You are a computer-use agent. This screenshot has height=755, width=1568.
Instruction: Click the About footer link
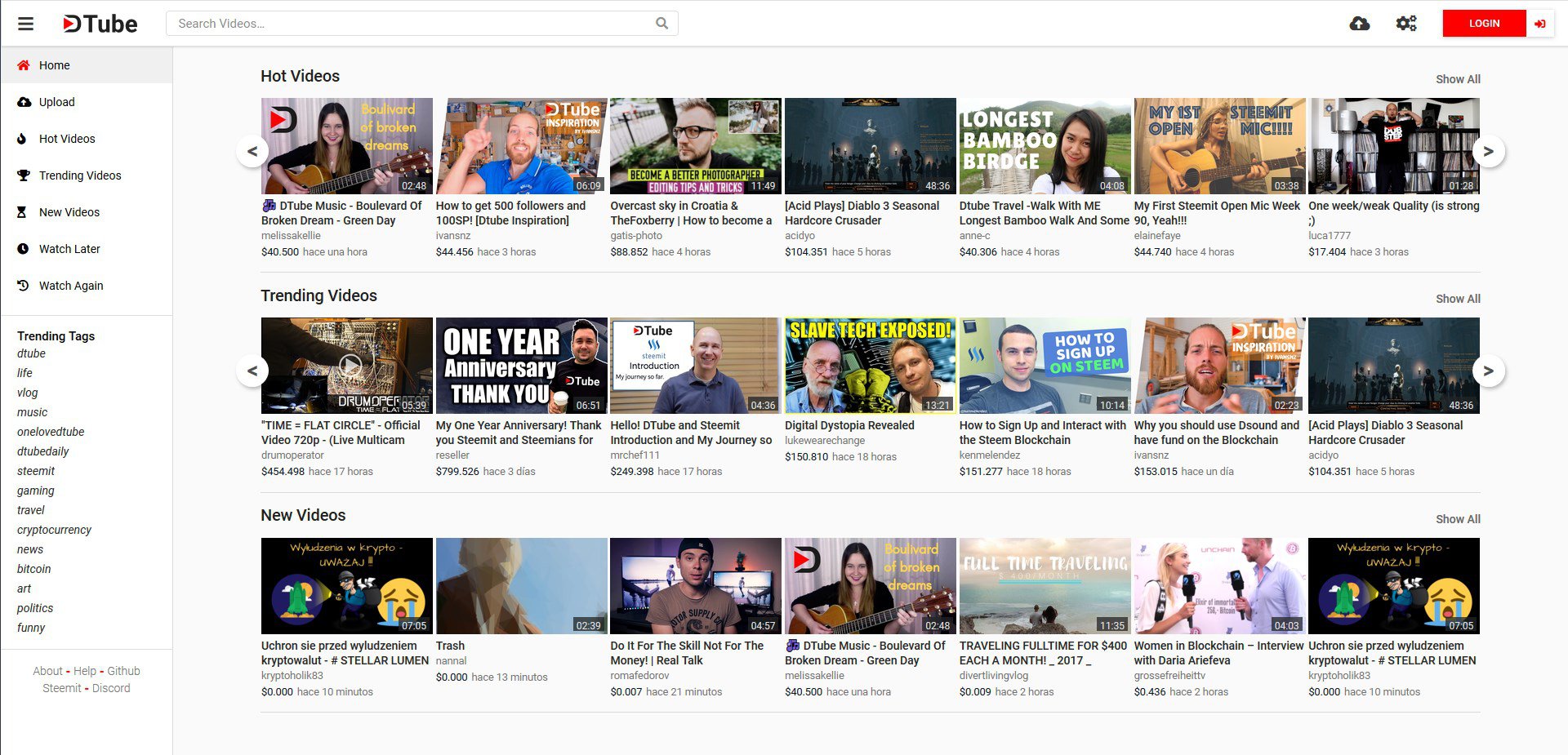47,671
